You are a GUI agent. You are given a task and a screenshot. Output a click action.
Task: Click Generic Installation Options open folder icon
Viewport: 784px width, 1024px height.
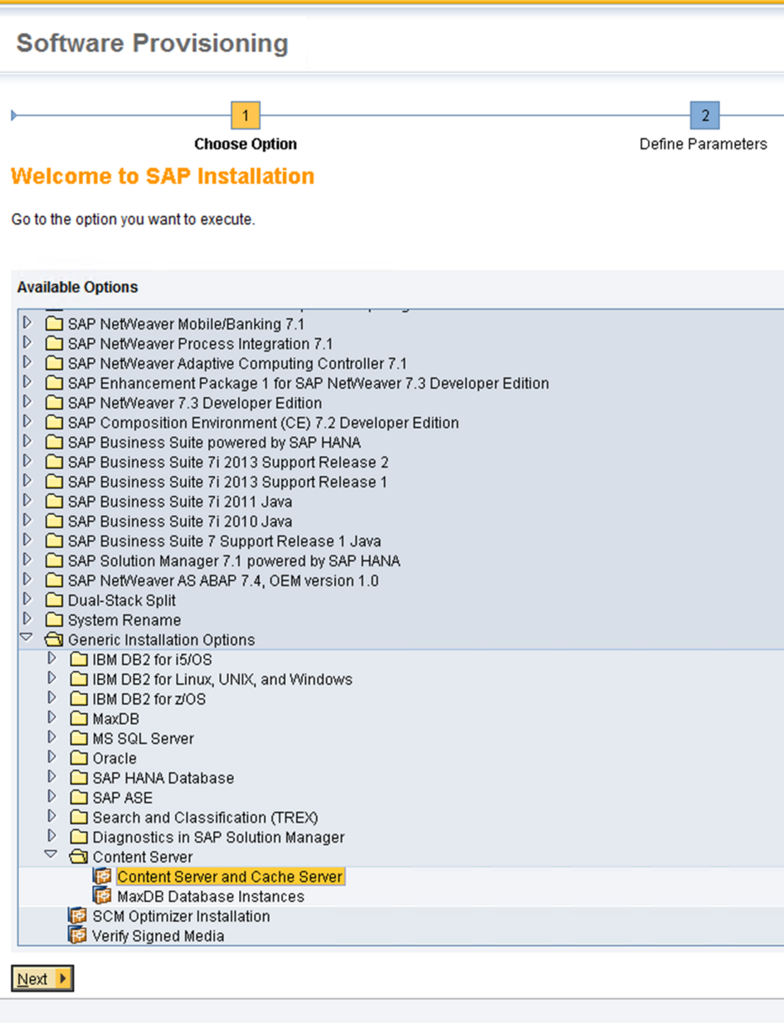(x=54, y=639)
